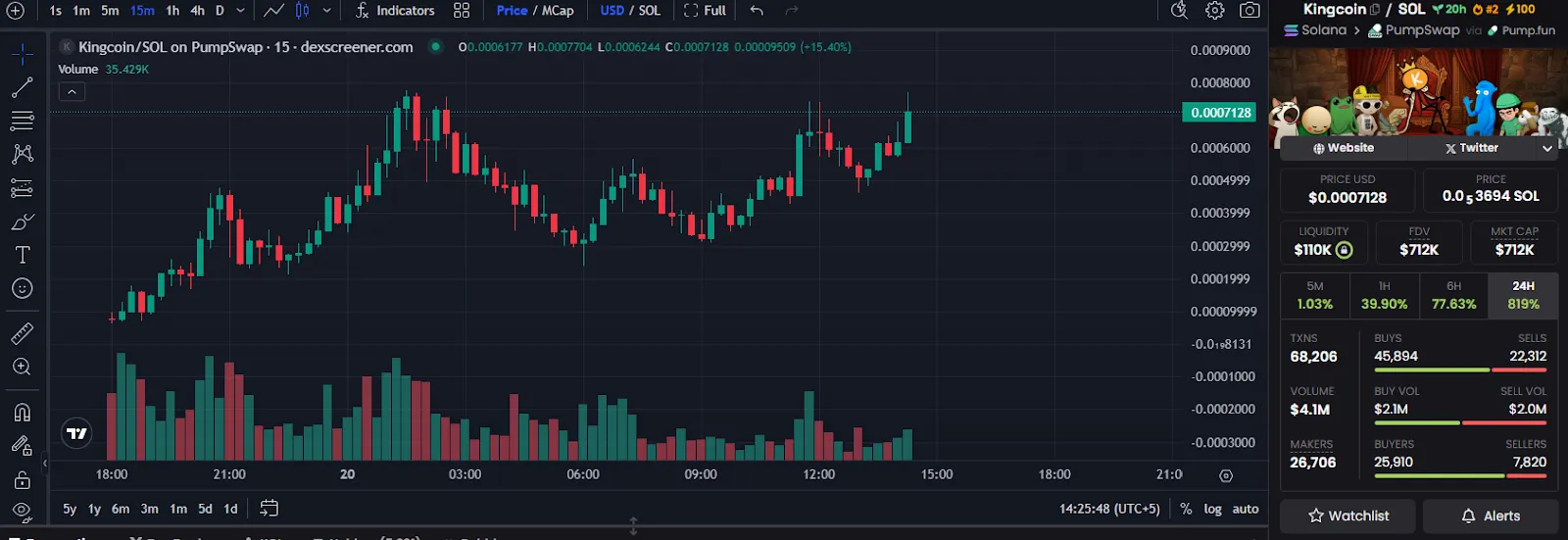The image size is (1568, 540).
Task: Select the 1y date range
Action: (x=94, y=509)
